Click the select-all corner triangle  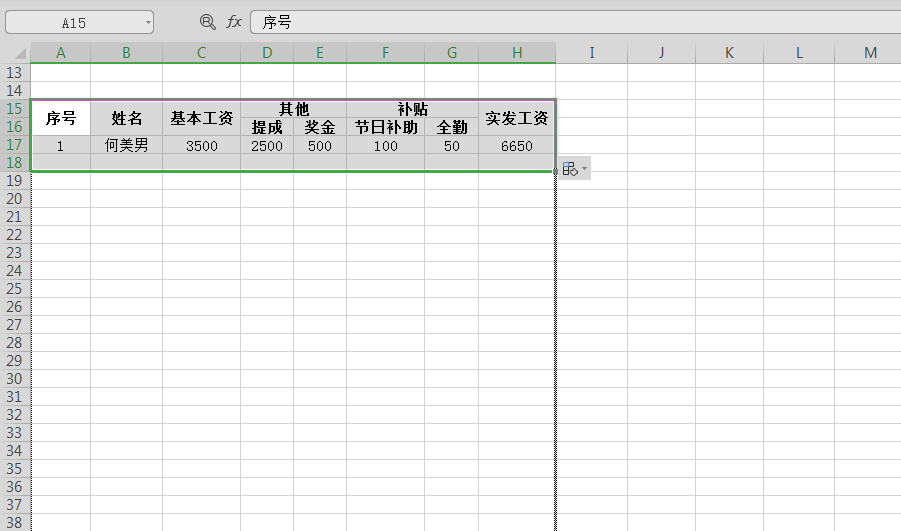[x=20, y=53]
